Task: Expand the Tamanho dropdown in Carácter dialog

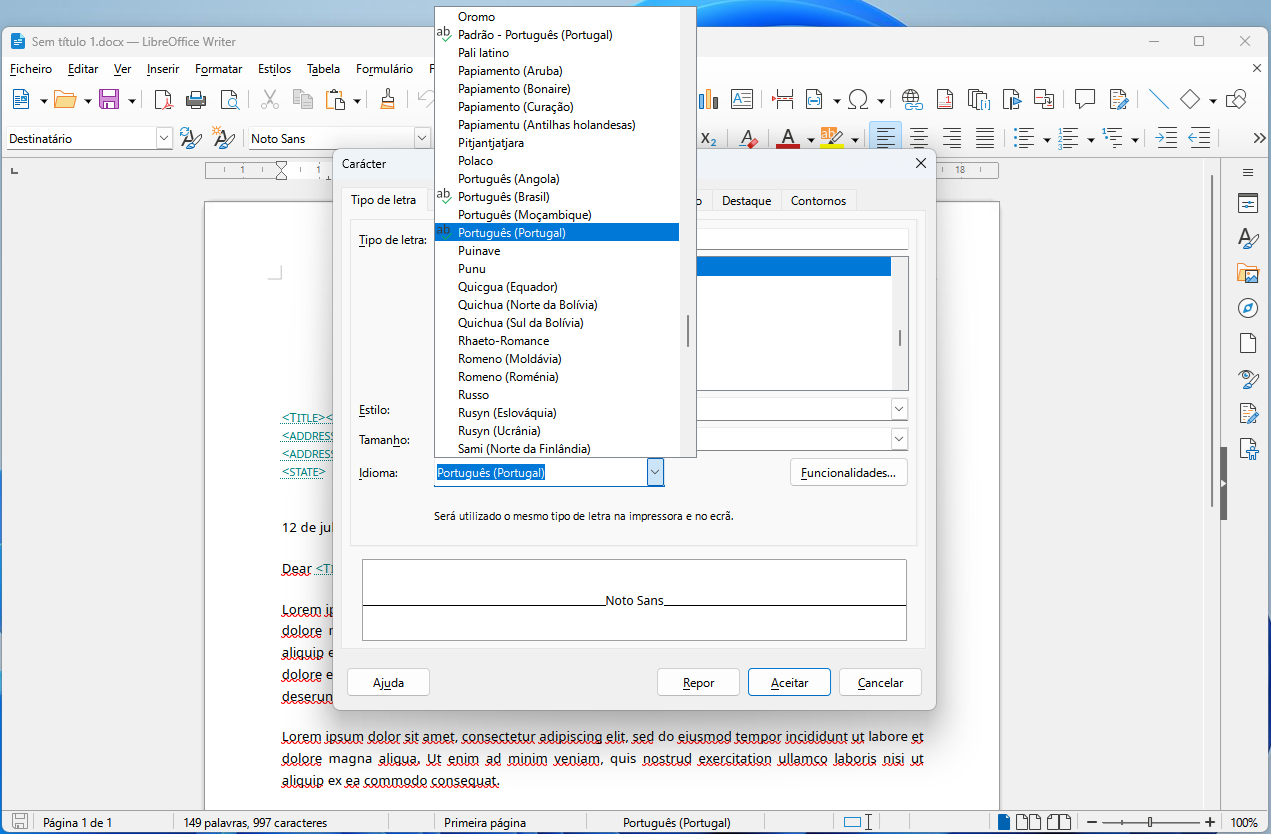Action: (x=899, y=439)
